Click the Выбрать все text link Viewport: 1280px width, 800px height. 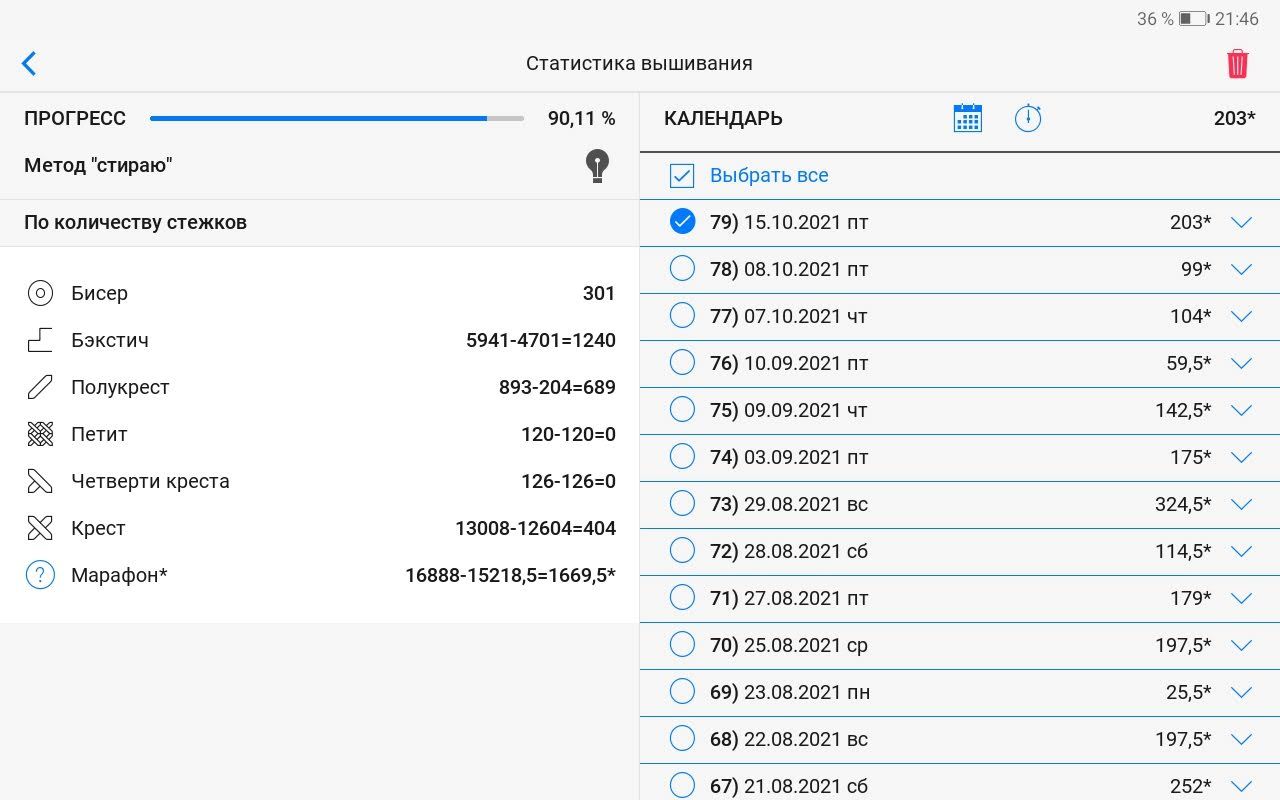click(x=769, y=176)
